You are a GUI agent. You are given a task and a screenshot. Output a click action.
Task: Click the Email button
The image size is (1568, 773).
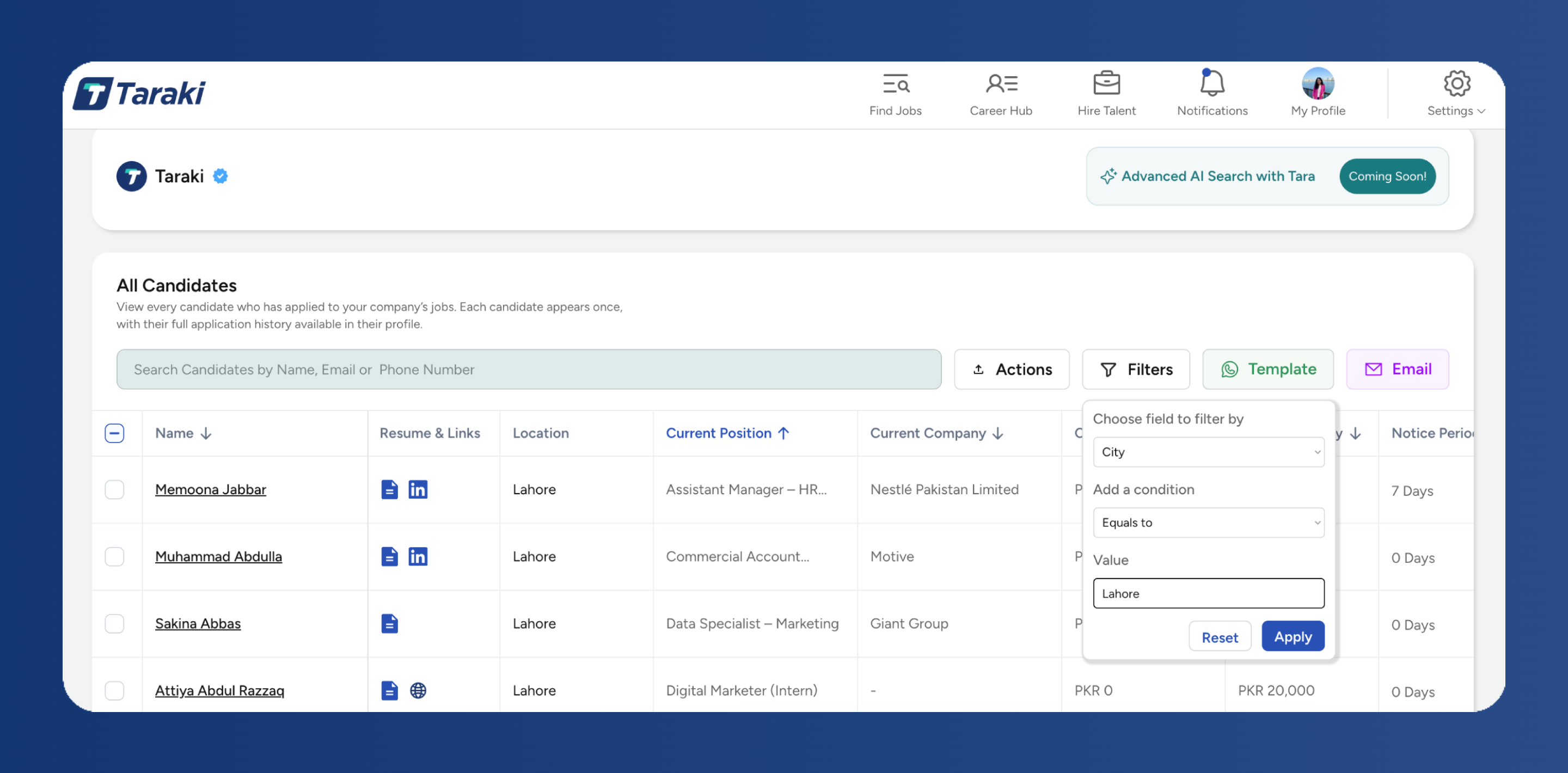[x=1398, y=370]
